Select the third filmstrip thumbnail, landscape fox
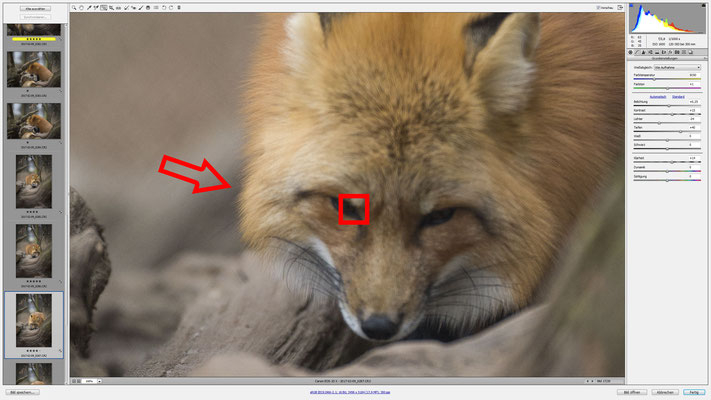The width and height of the screenshot is (711, 400). pyautogui.click(x=34, y=121)
